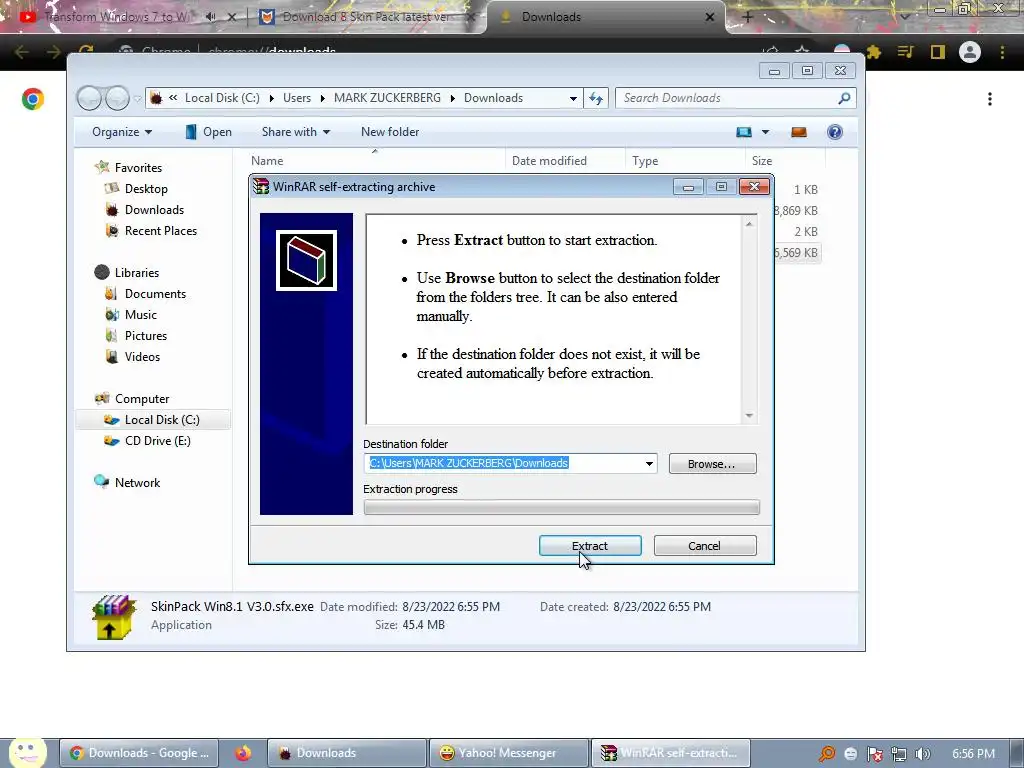This screenshot has height=768, width=1024.
Task: Click the WinRAR title bar icon
Action: [x=261, y=187]
